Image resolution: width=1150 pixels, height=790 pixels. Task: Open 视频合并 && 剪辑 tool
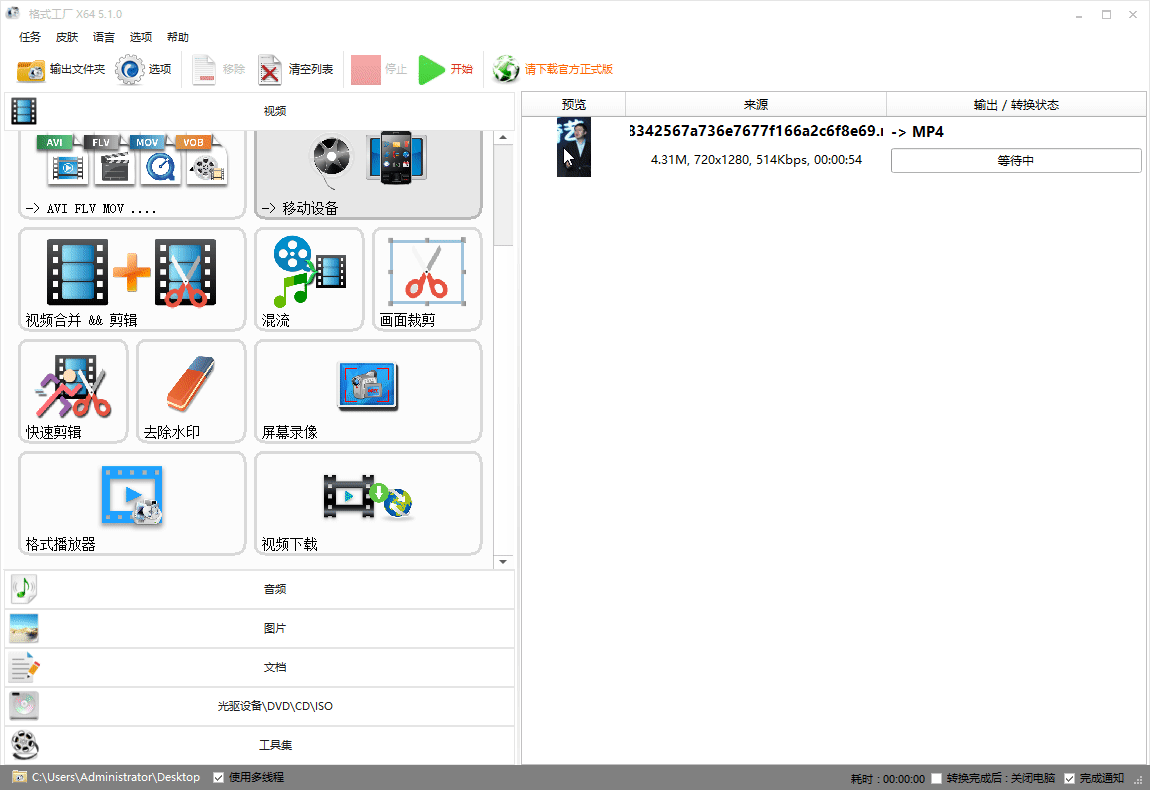132,279
